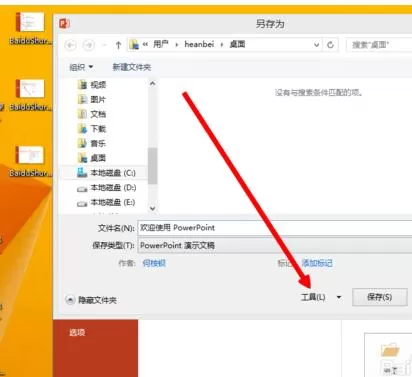Click 选项 in PowerPoint backstage sidebar
The width and height of the screenshot is (412, 377).
77,332
